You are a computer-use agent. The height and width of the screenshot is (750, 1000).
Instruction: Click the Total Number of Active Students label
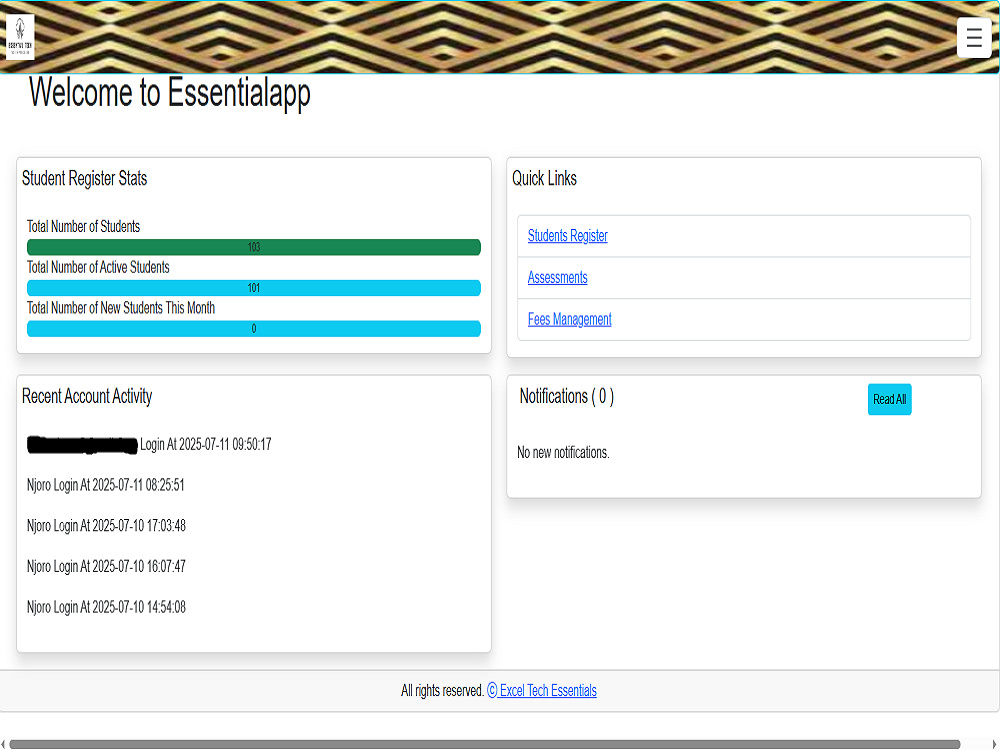coord(98,268)
